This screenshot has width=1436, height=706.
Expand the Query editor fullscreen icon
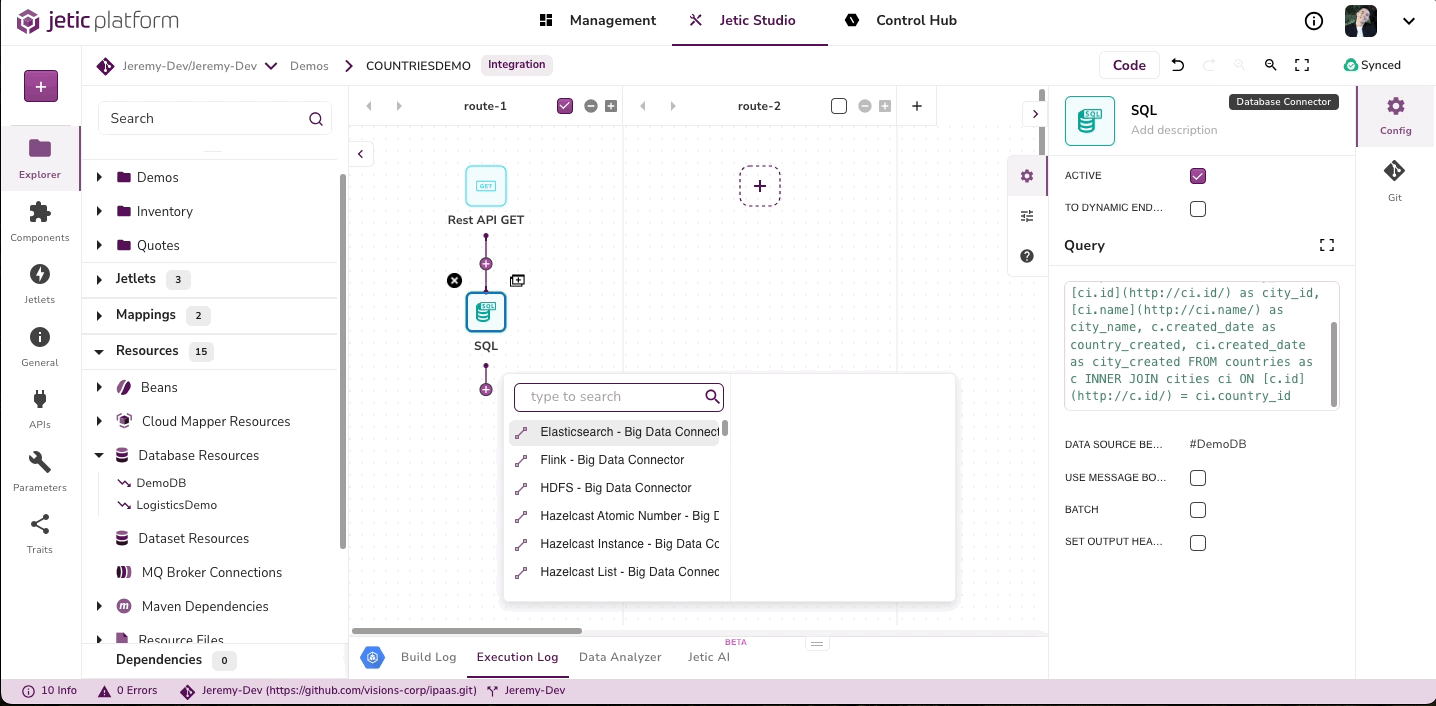[x=1327, y=245]
